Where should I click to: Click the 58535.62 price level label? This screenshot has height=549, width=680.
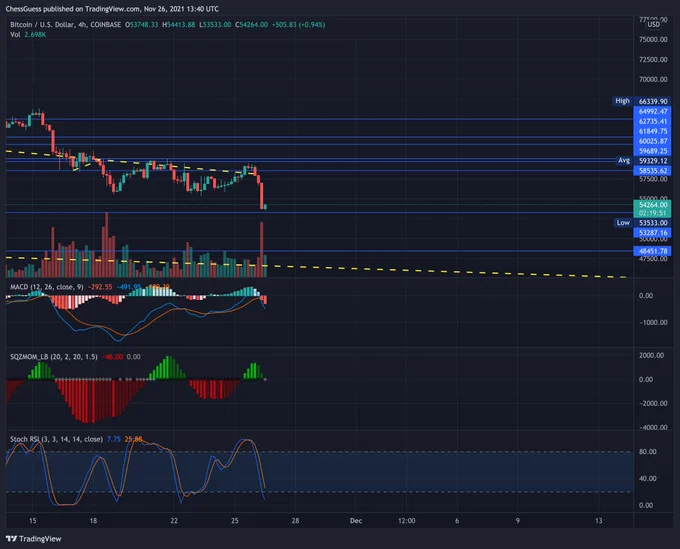[653, 171]
